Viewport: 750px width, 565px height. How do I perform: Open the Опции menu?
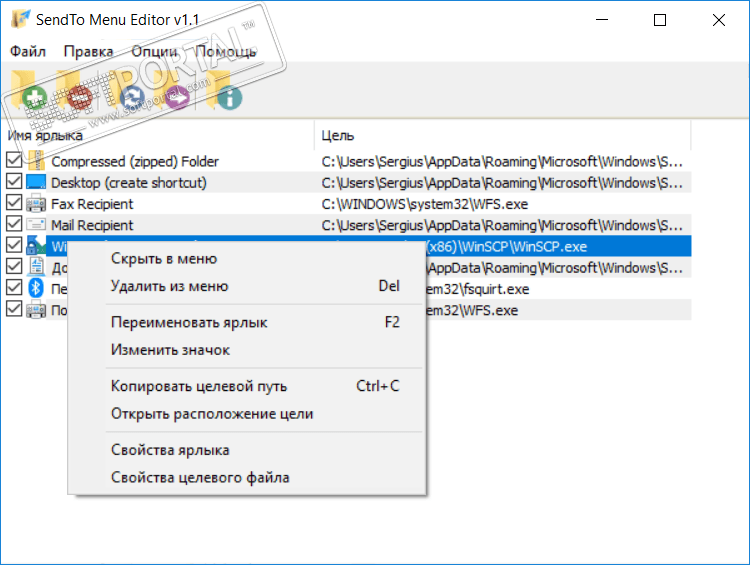(x=154, y=51)
